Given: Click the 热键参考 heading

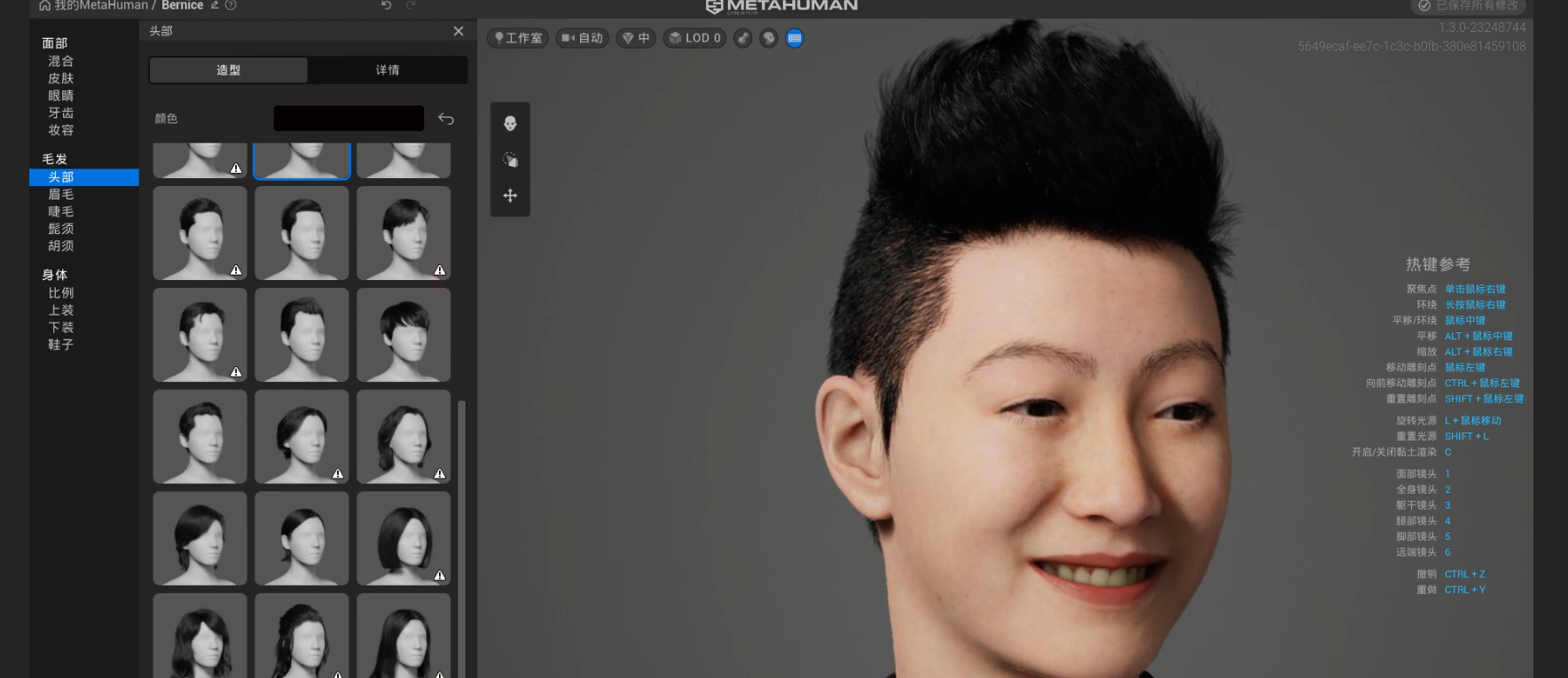Looking at the screenshot, I should 1438,264.
